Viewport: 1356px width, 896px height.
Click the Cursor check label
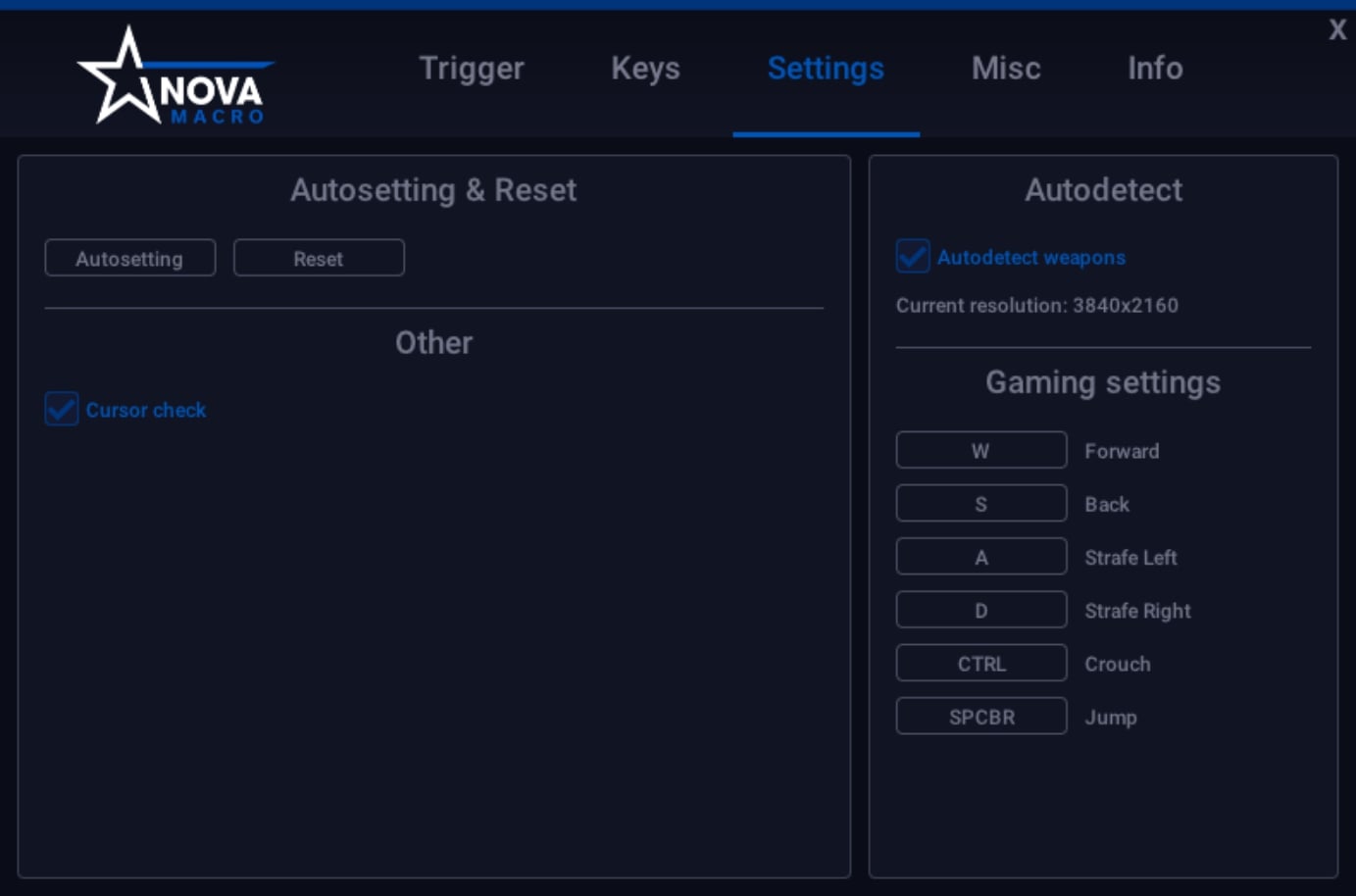[146, 410]
